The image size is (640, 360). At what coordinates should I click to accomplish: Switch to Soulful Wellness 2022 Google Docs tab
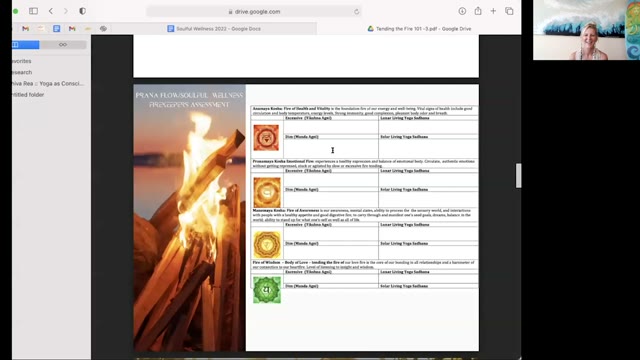pos(214,29)
